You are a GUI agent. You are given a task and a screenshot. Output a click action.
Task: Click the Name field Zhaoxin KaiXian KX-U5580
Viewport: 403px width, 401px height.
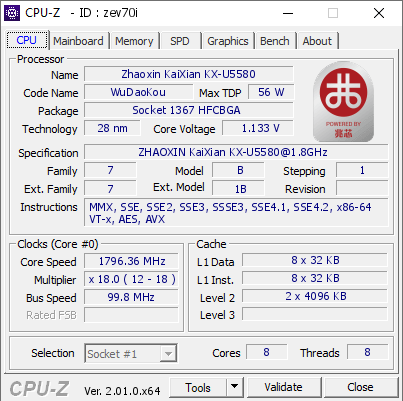pos(189,74)
